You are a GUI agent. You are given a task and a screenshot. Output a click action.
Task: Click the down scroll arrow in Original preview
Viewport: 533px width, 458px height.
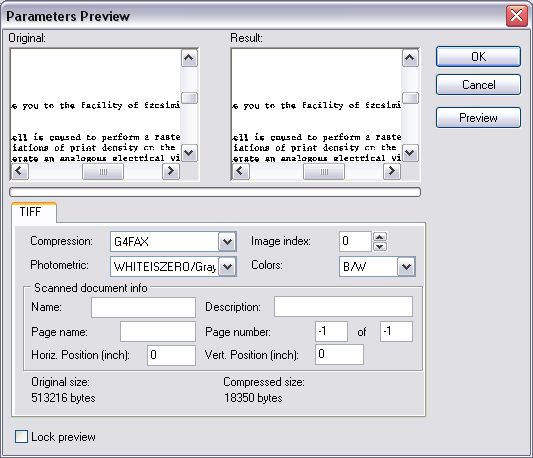coord(189,153)
